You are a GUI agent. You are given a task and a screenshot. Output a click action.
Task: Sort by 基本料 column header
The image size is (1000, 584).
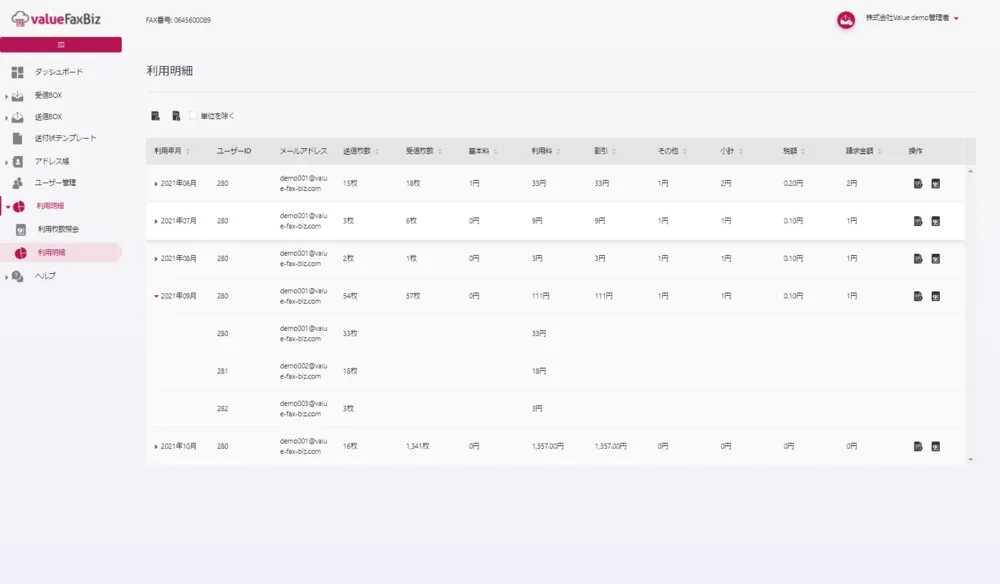click(x=483, y=151)
